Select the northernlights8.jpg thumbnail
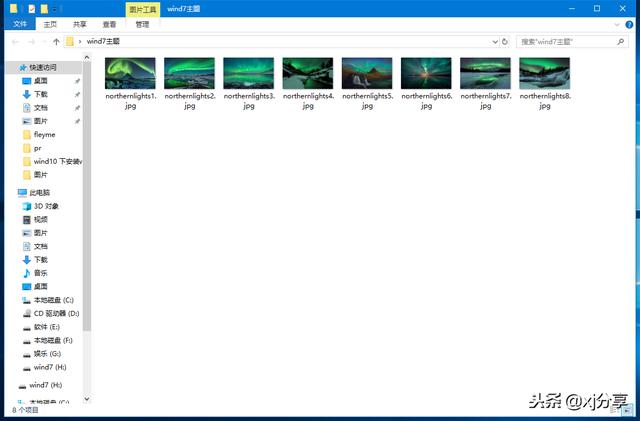This screenshot has width=640, height=421. (544, 74)
